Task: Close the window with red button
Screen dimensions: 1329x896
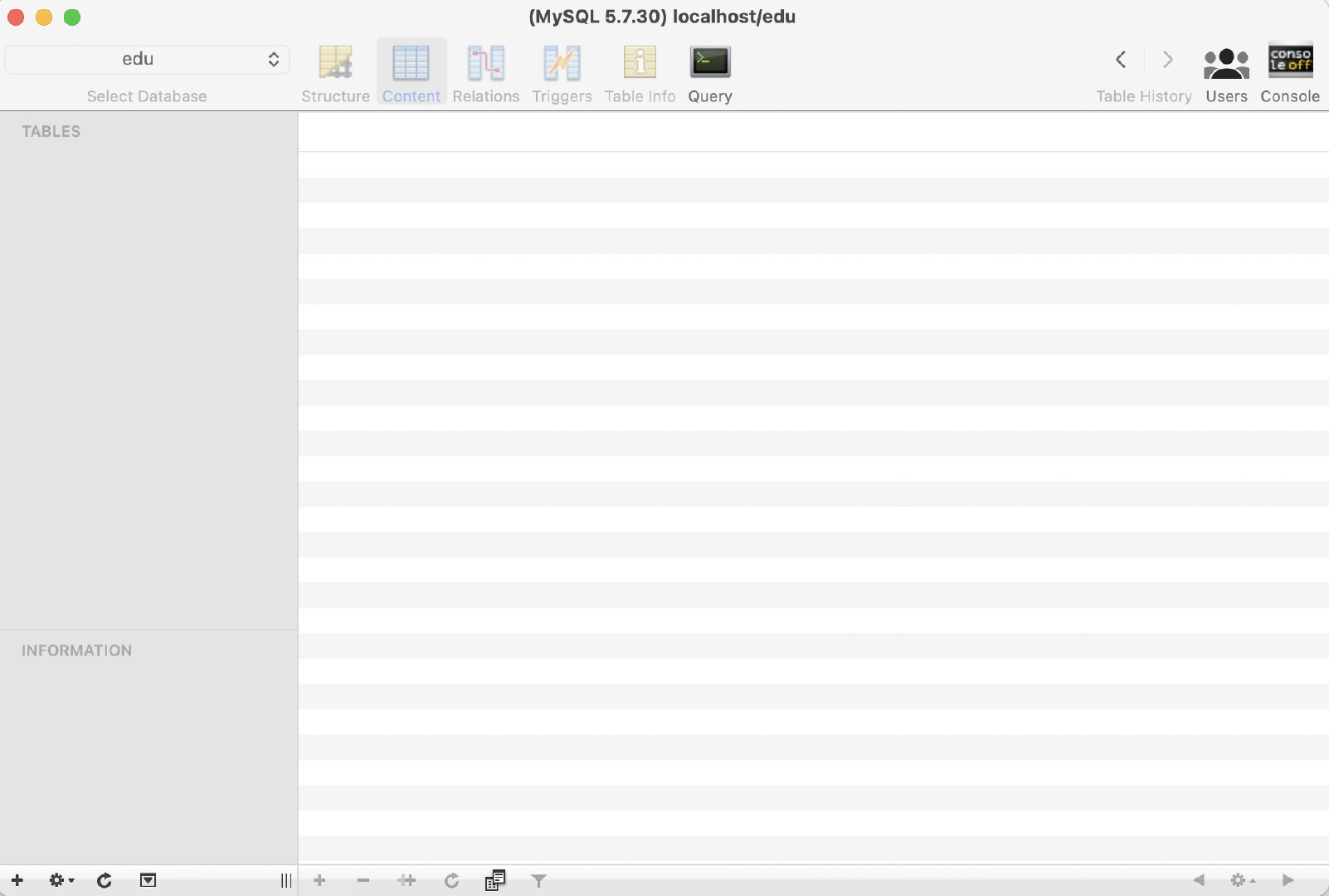Action: (x=16, y=17)
